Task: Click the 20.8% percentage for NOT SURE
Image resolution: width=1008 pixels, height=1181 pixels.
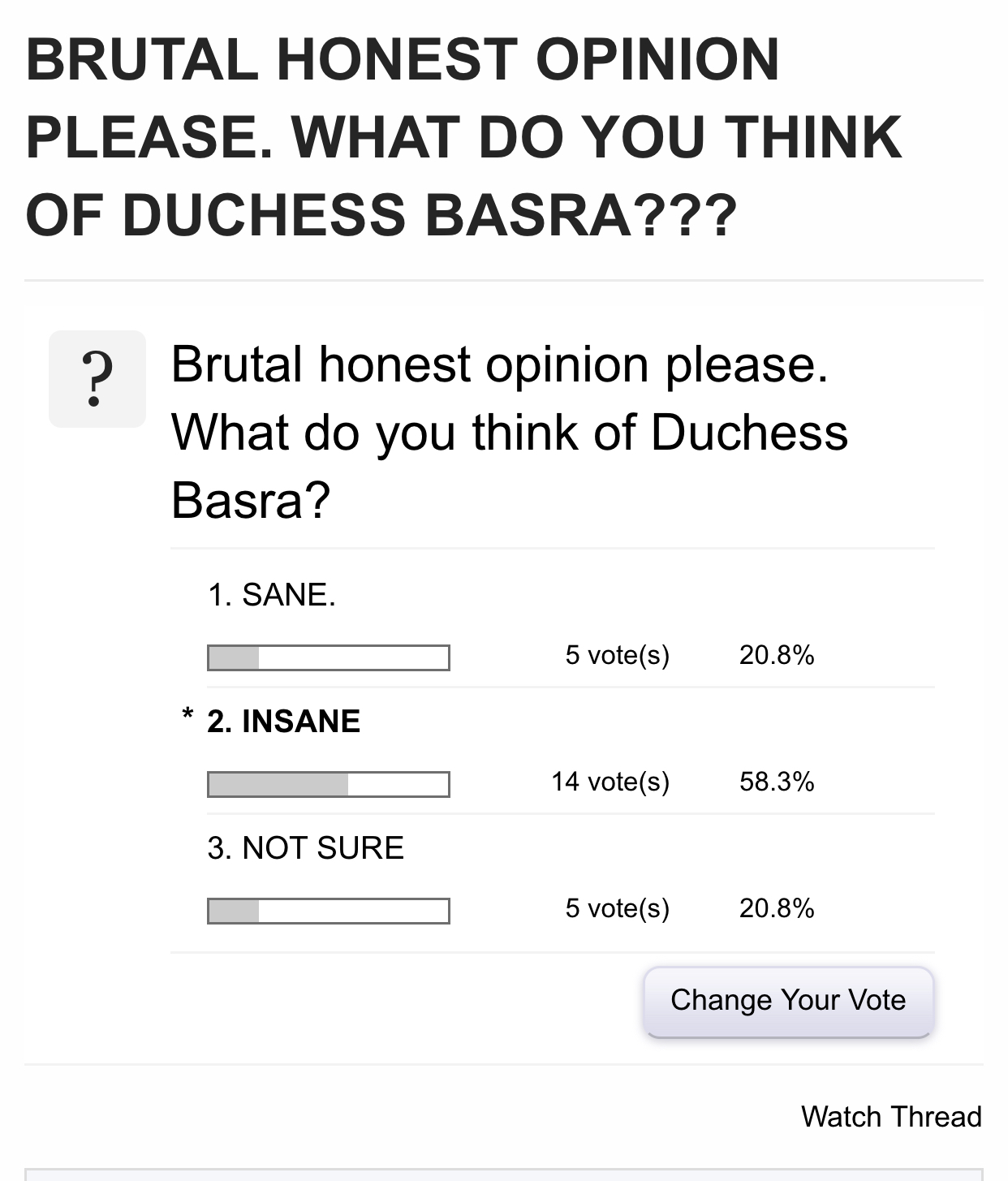Action: coord(776,908)
